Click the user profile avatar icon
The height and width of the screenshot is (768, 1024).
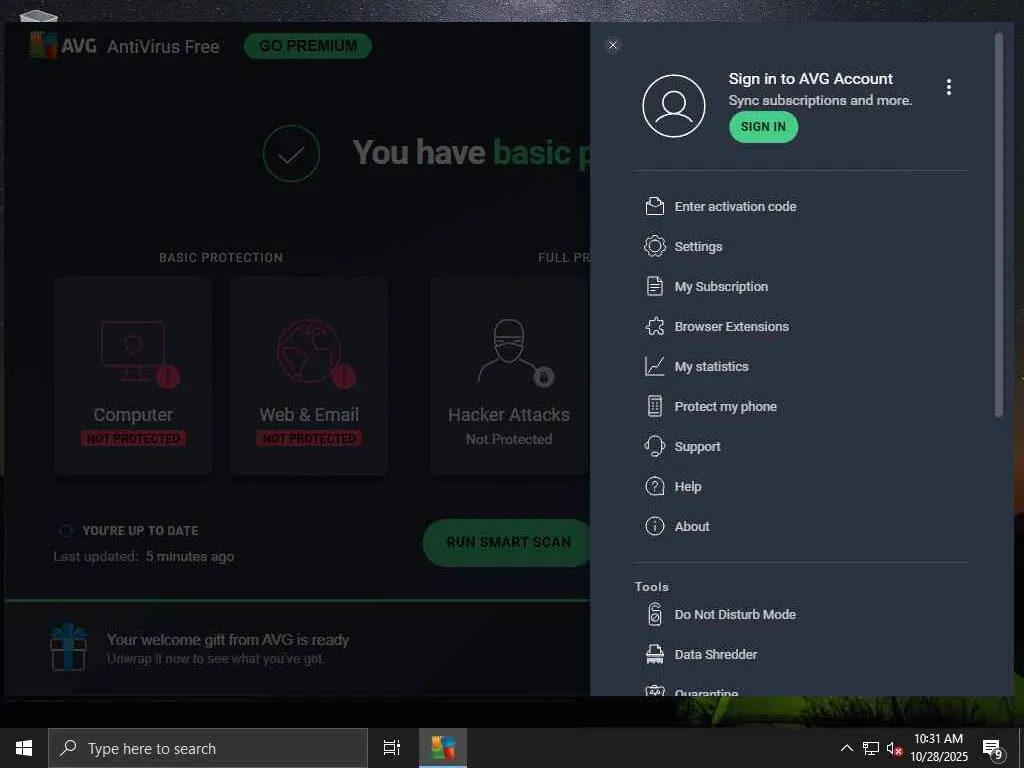point(673,106)
